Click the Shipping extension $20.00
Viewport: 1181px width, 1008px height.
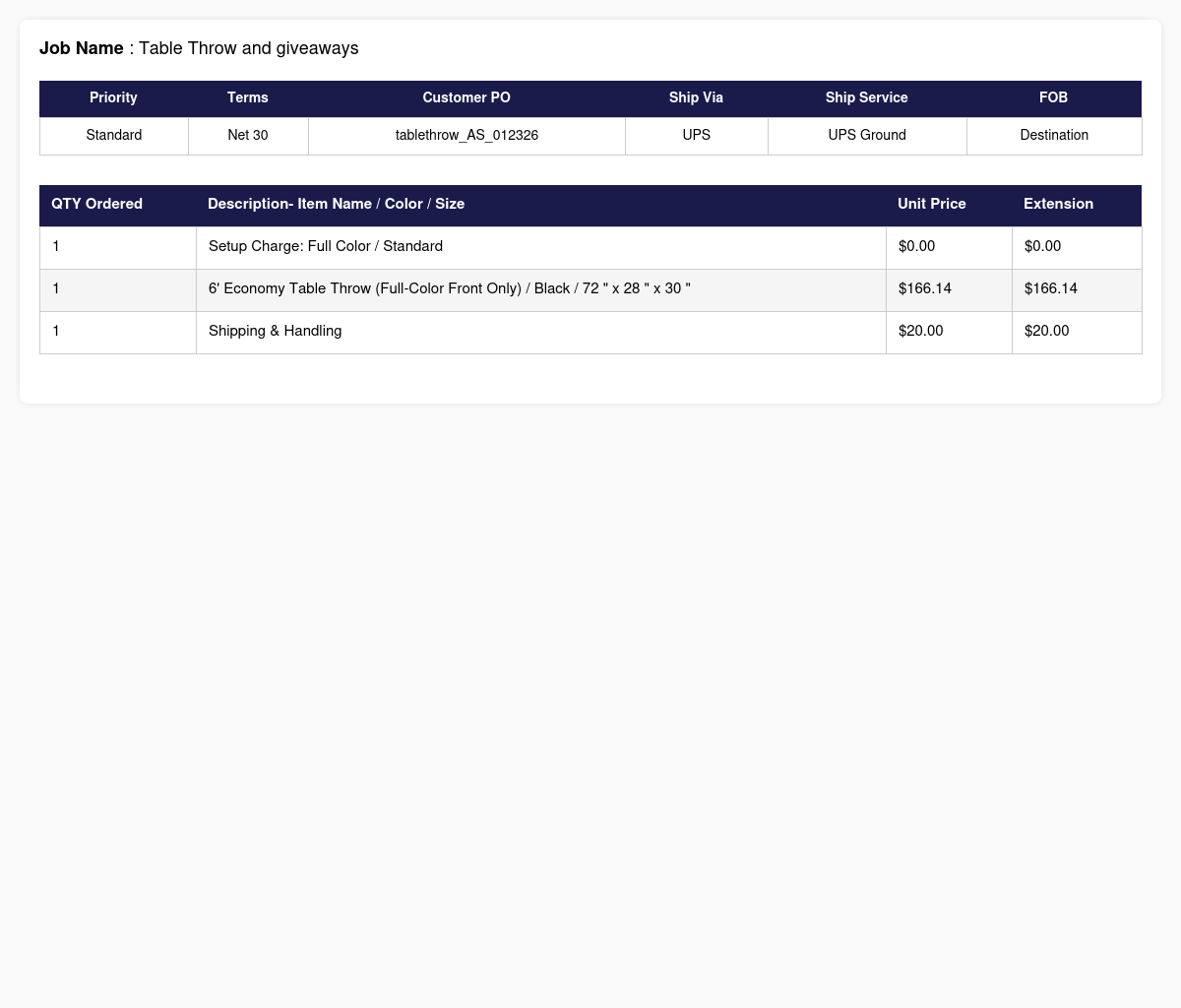pos(1077,333)
